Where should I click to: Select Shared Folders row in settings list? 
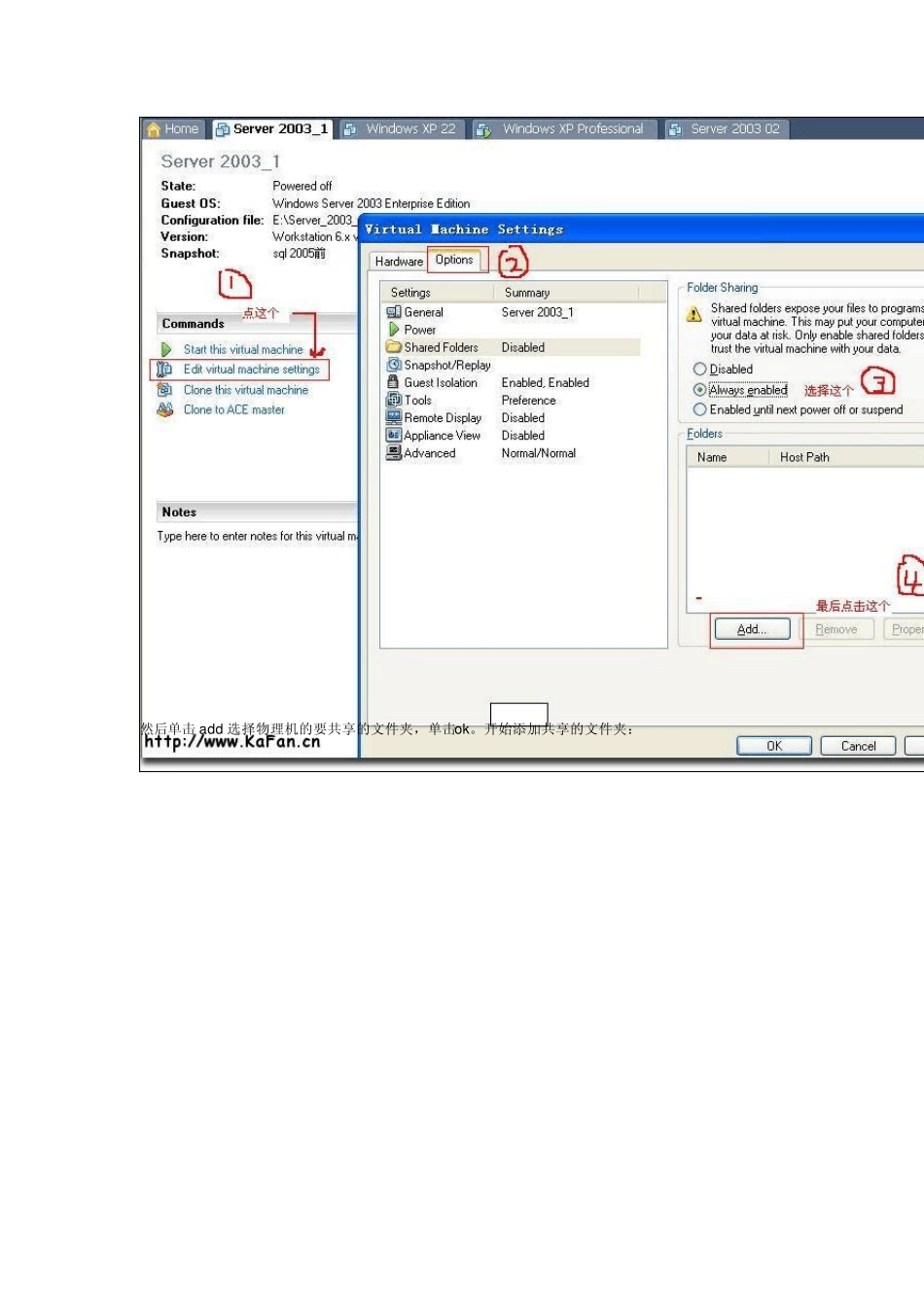[512, 347]
